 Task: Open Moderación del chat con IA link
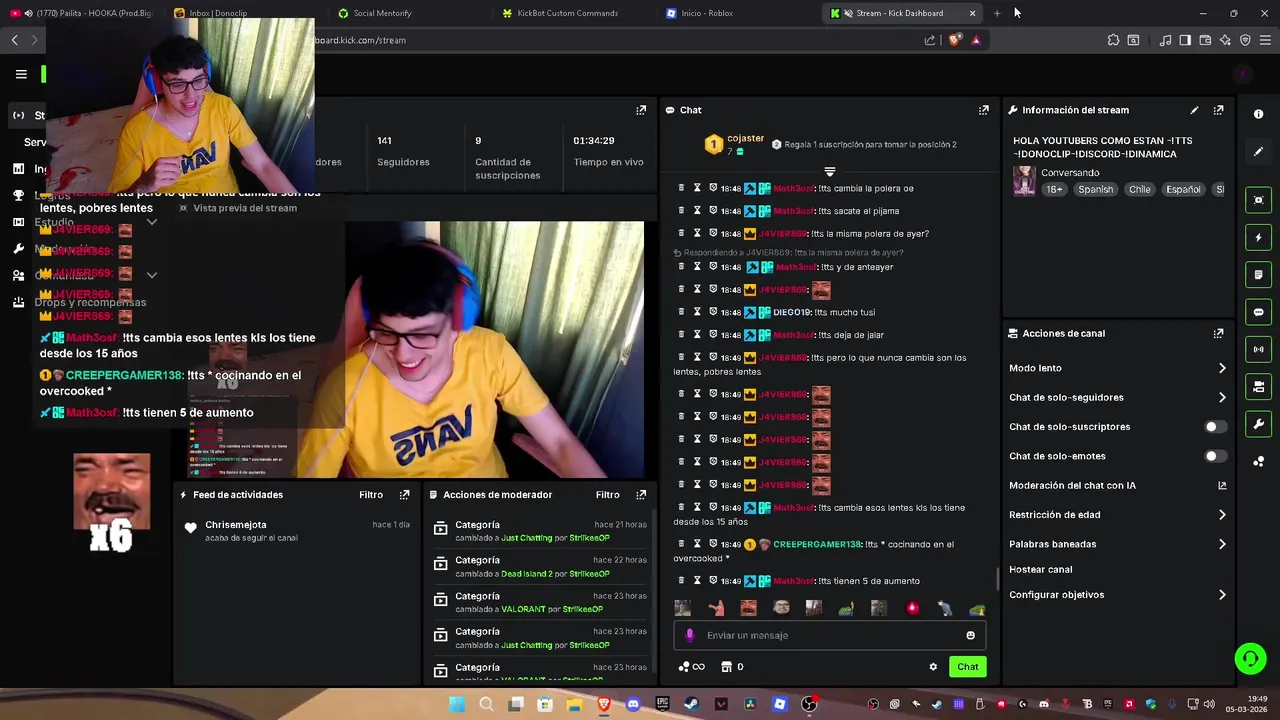[1222, 486]
